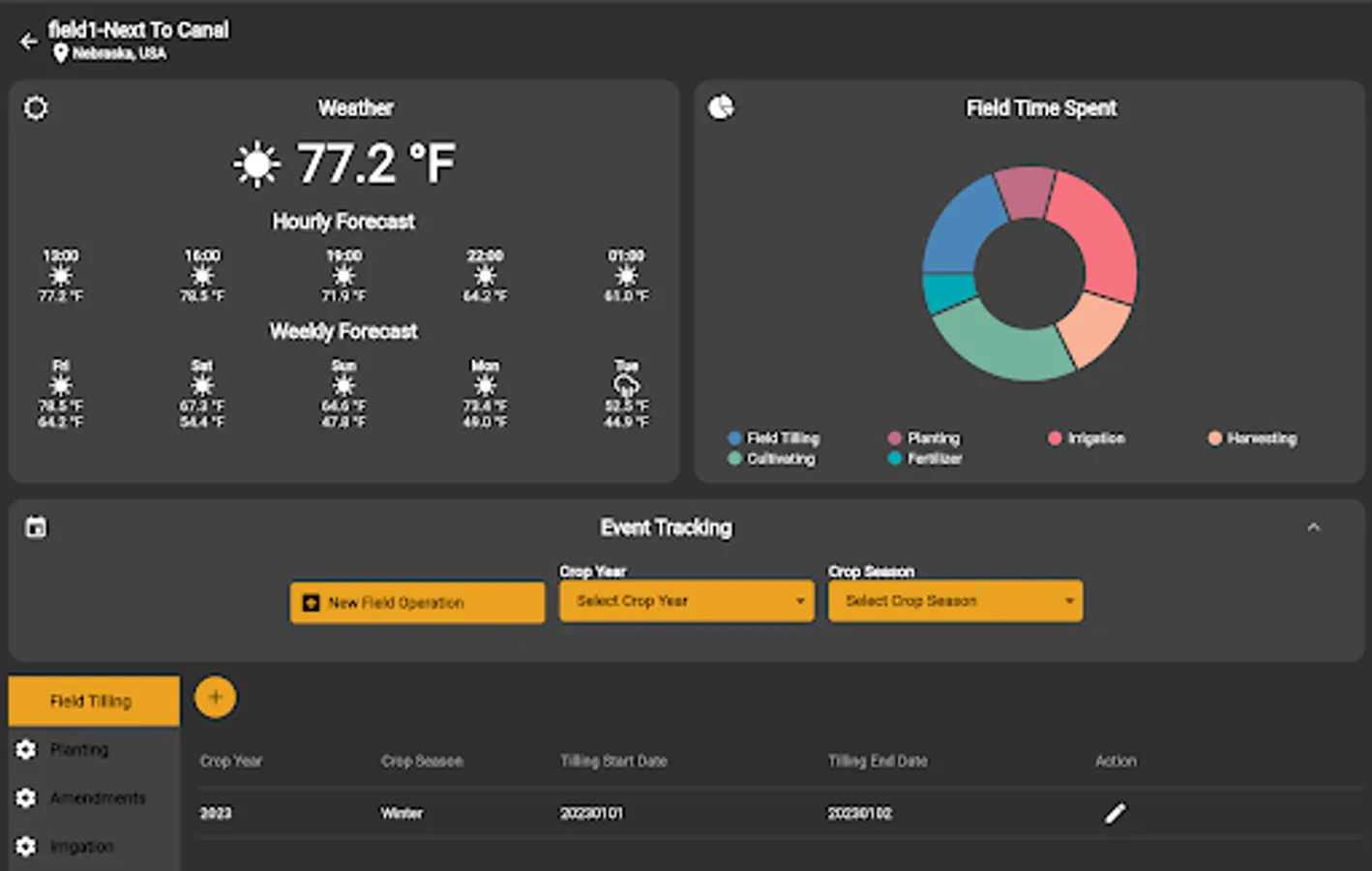Click Tuesday's rain cloud forecast icon
Image resolution: width=1372 pixels, height=871 pixels.
tap(626, 386)
